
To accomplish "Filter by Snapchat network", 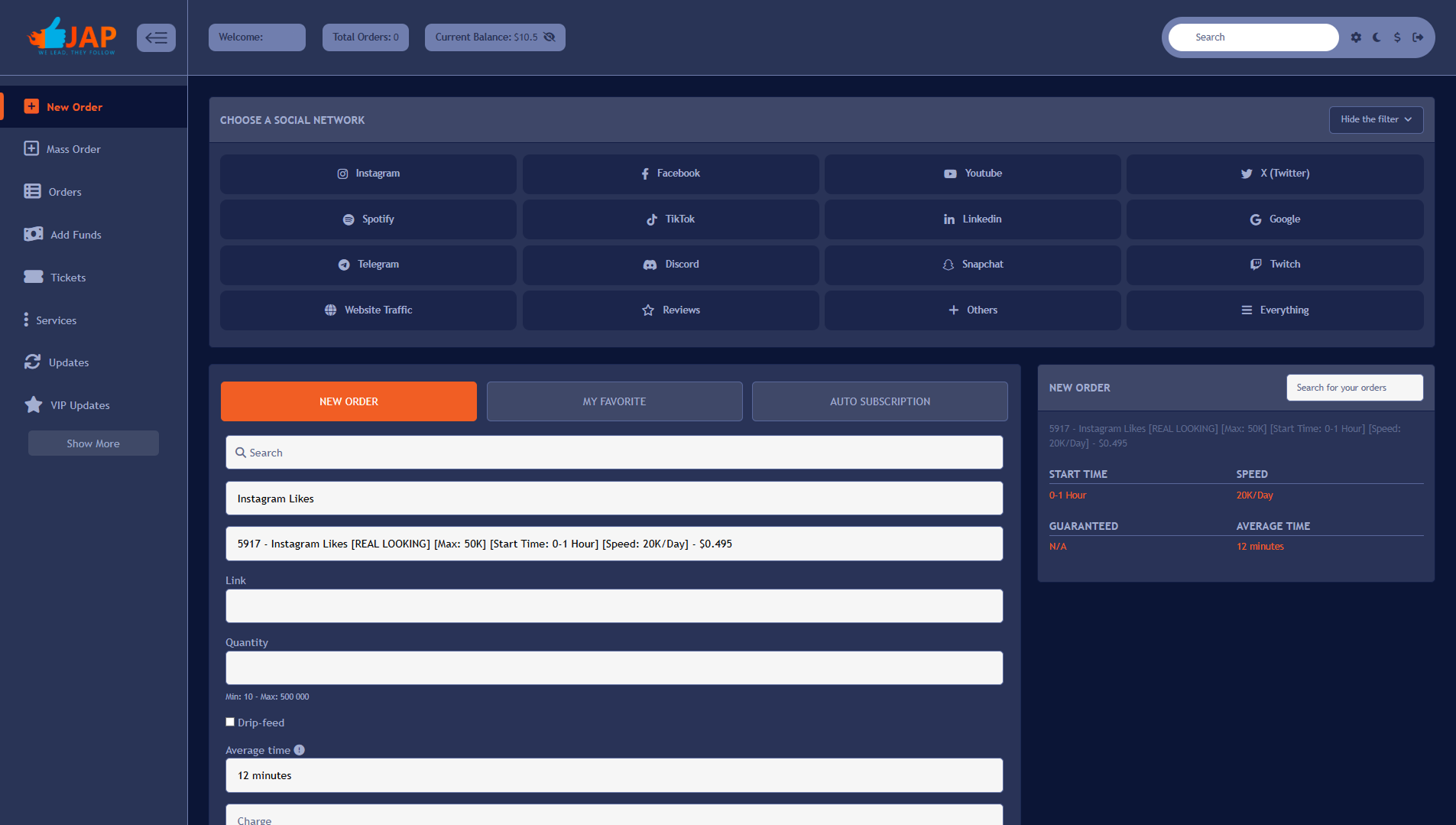I will point(972,265).
